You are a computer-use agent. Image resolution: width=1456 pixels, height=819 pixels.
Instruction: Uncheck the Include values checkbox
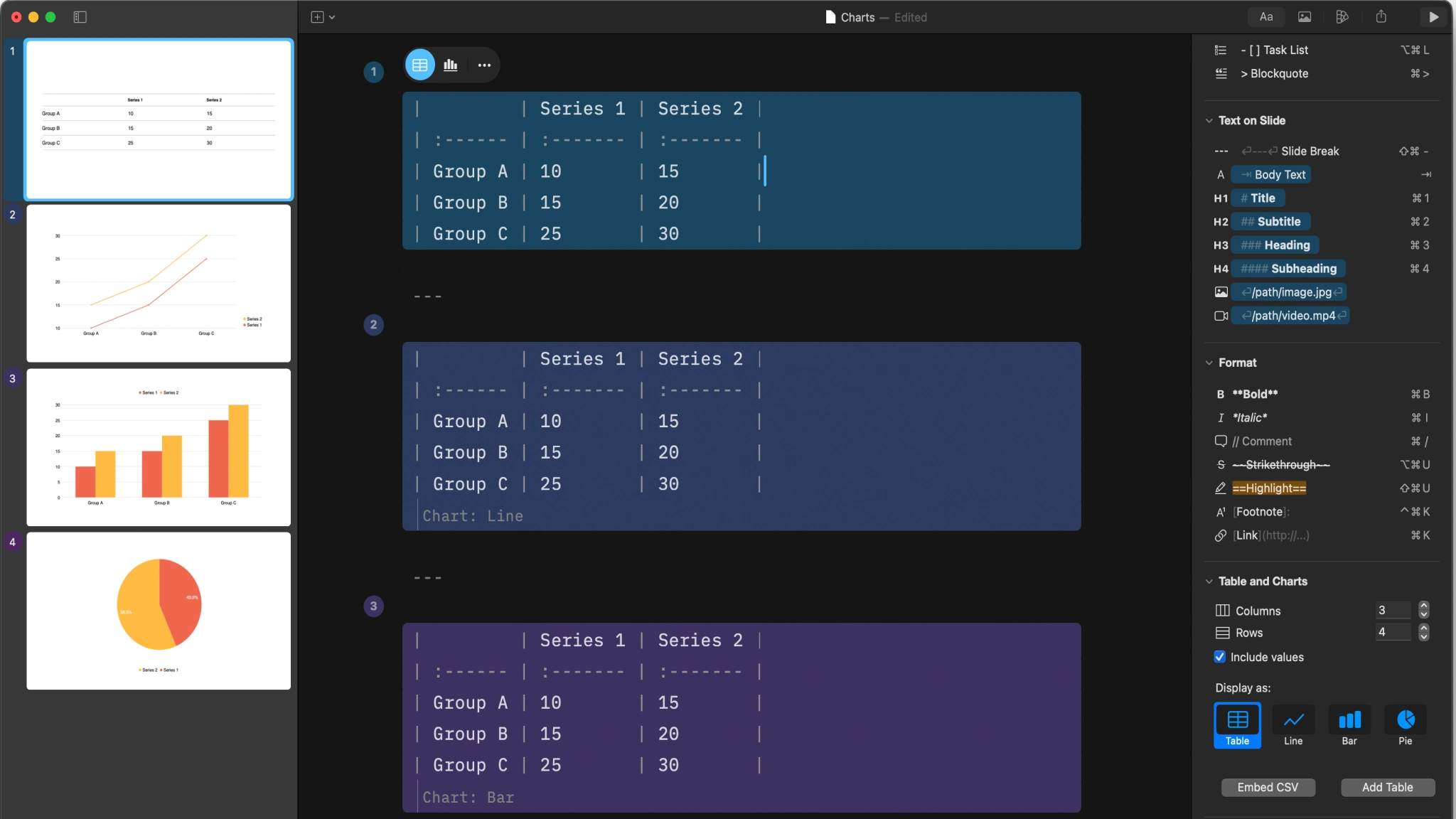point(1219,657)
